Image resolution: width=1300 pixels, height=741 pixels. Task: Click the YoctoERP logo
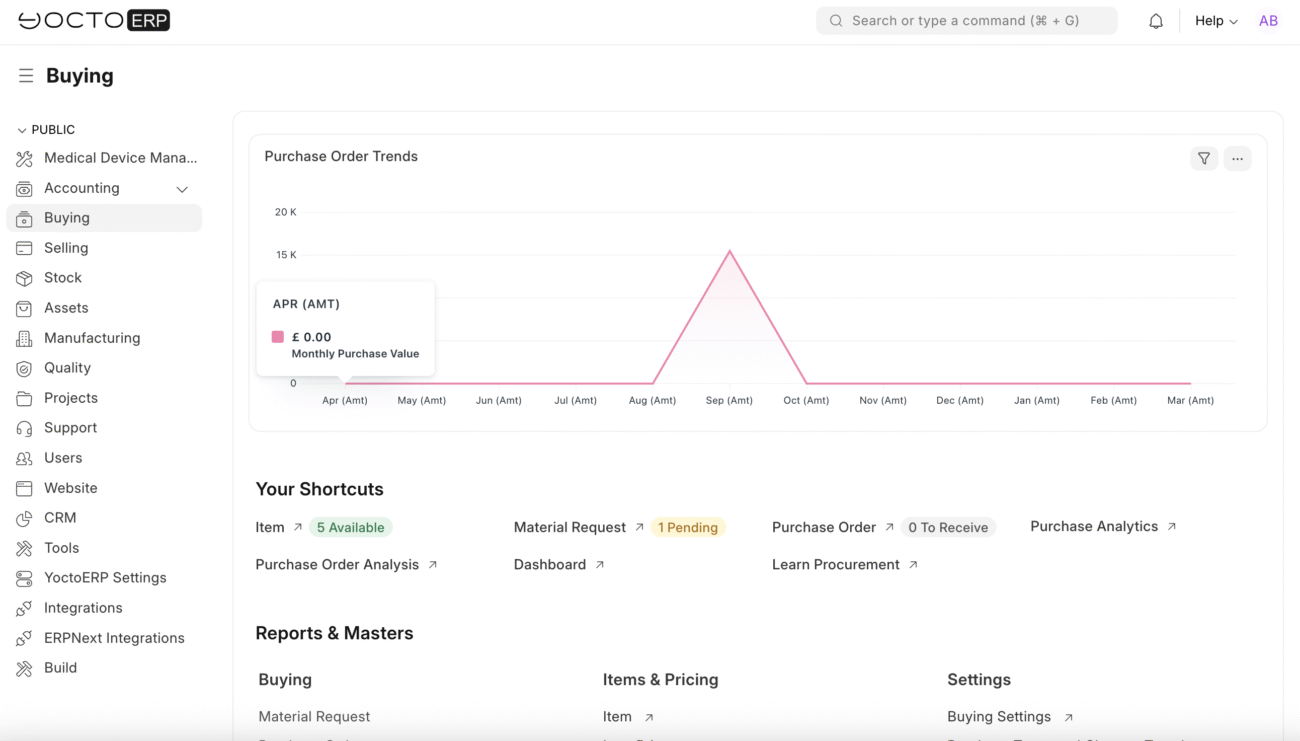(94, 21)
